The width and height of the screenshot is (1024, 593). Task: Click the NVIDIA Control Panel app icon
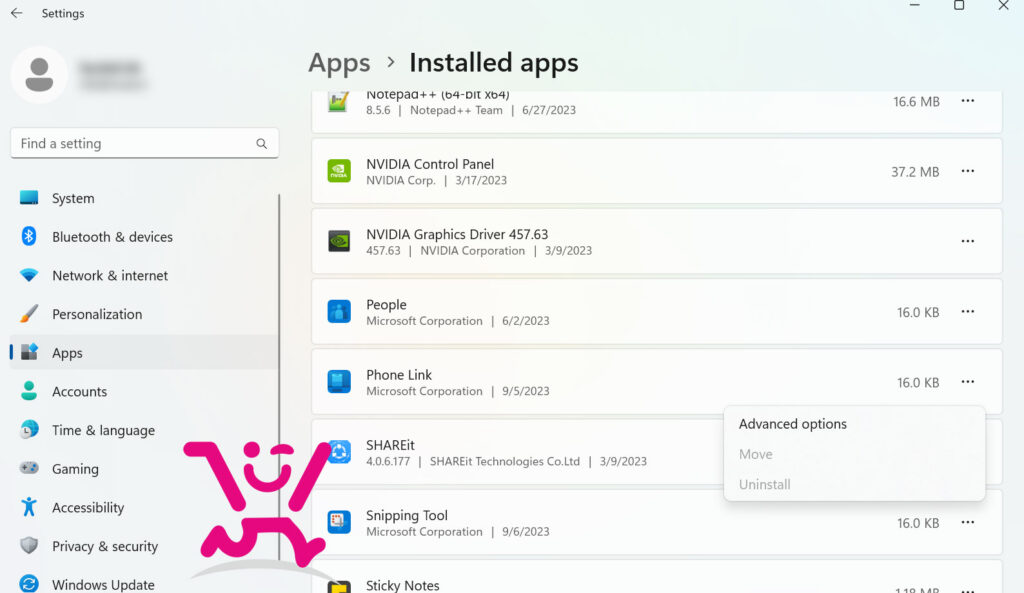(339, 171)
